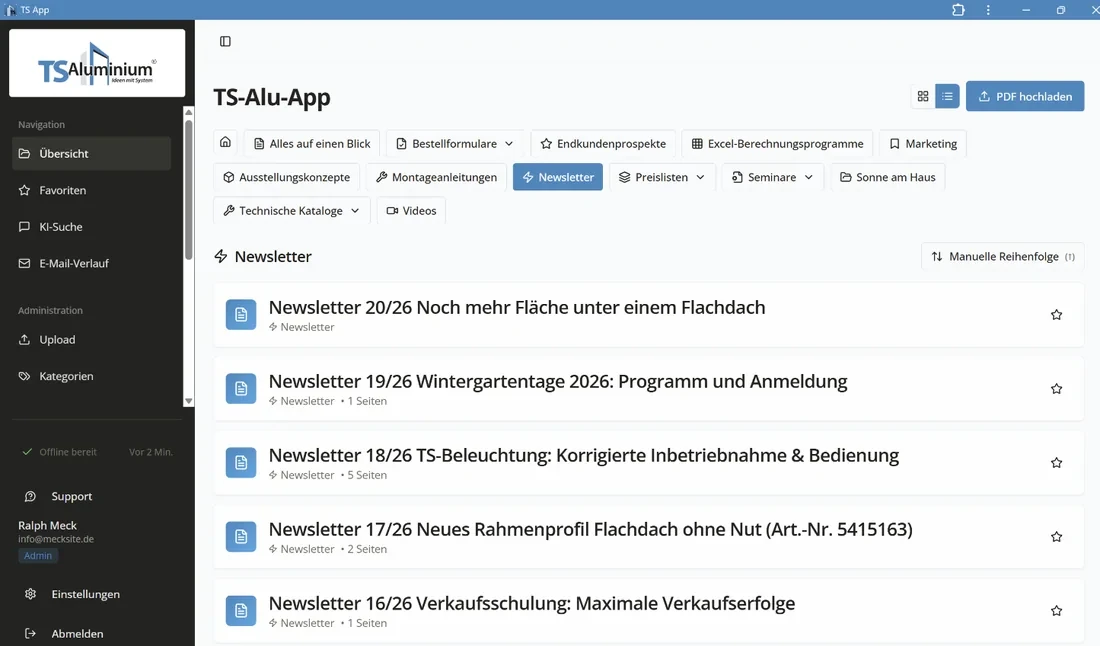Open Upload under Administration

91,339
